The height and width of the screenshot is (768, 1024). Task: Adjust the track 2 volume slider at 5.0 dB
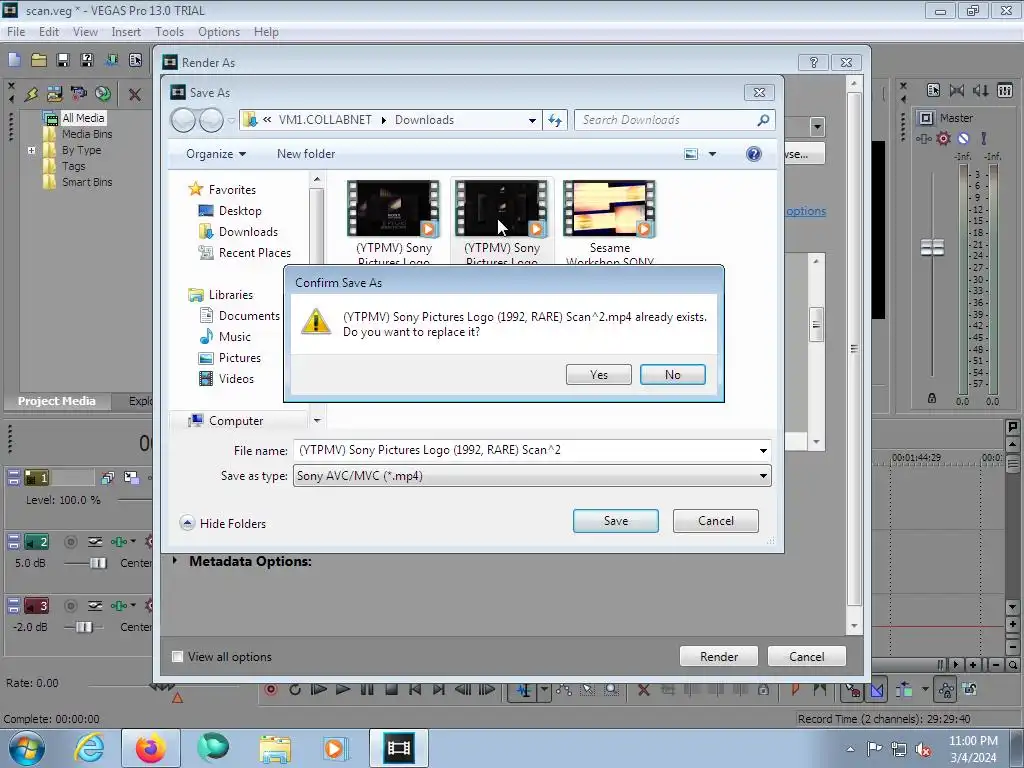tap(98, 563)
